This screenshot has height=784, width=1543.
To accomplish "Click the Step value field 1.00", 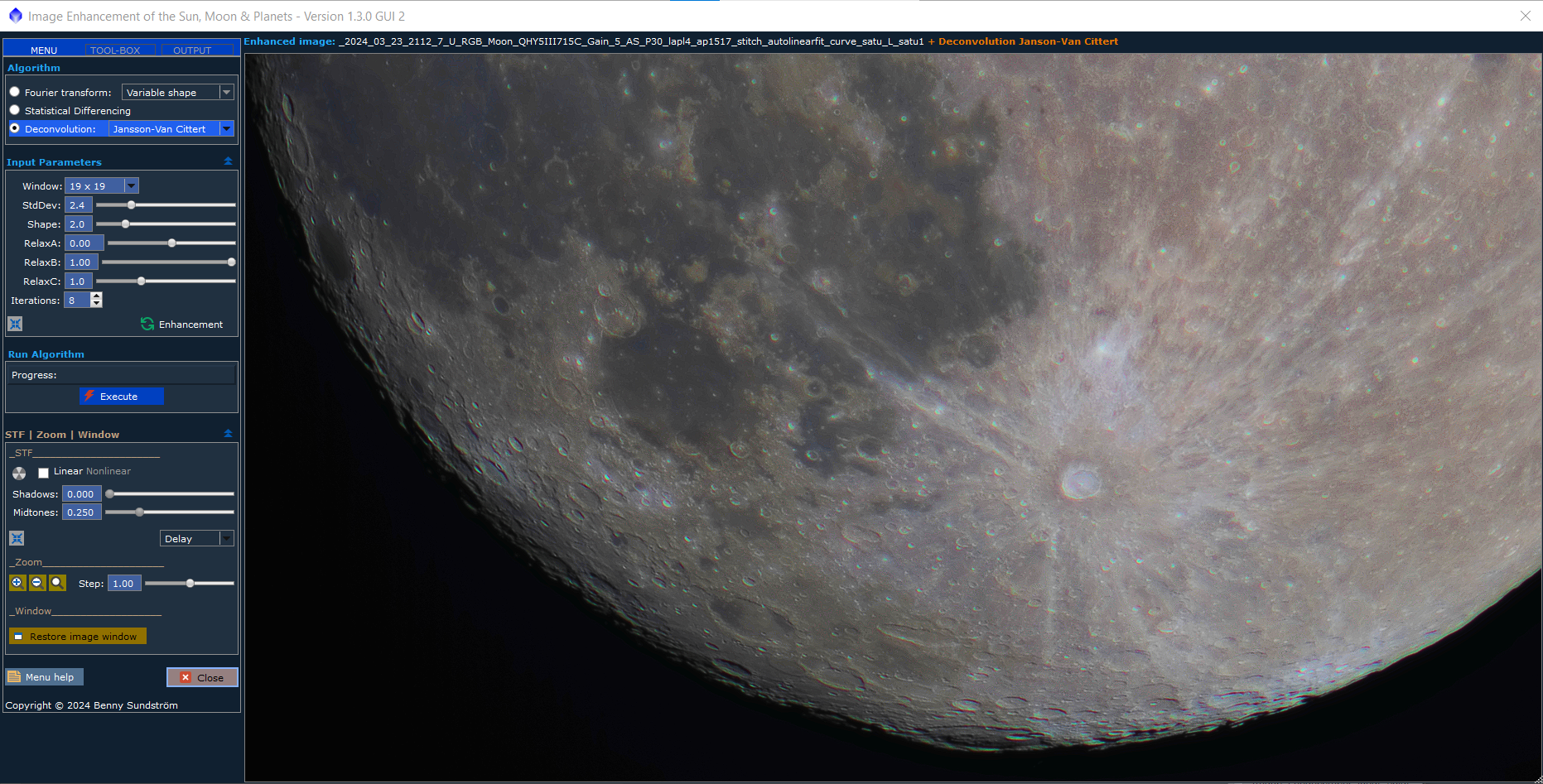I will click(124, 583).
